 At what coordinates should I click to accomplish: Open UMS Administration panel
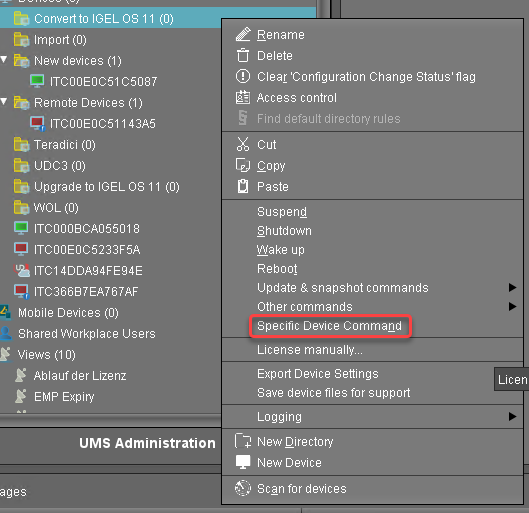click(x=147, y=443)
